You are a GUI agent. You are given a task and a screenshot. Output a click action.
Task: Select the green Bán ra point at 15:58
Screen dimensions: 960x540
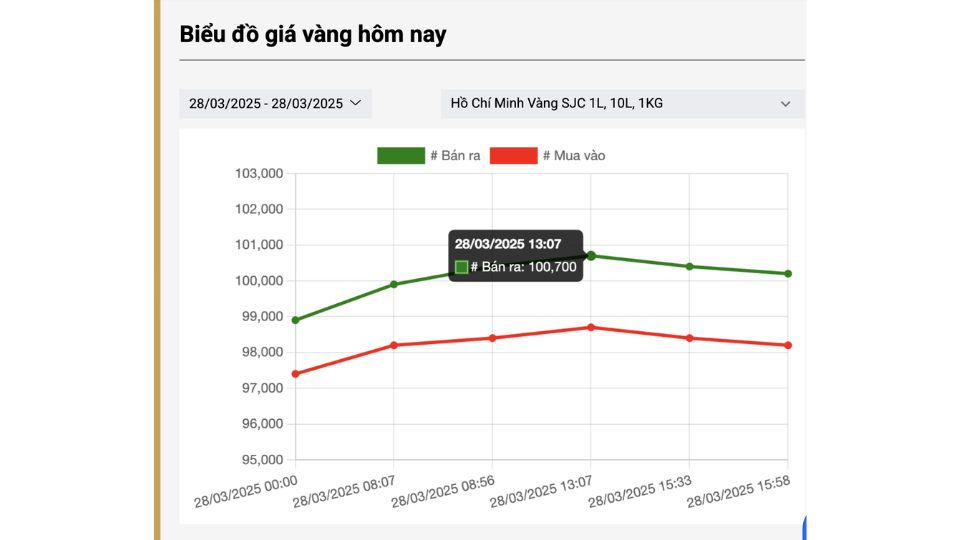pyautogui.click(x=788, y=274)
